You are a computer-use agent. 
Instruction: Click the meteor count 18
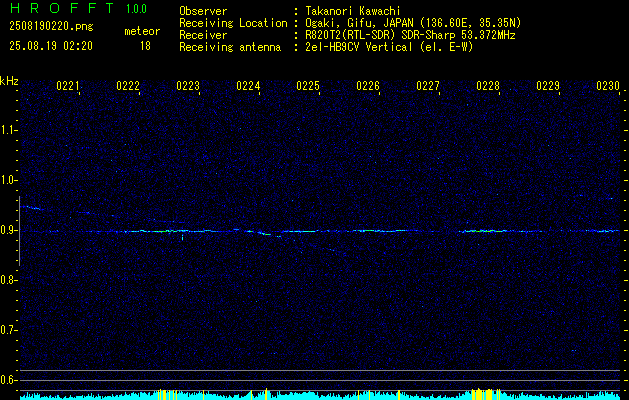coord(145,46)
